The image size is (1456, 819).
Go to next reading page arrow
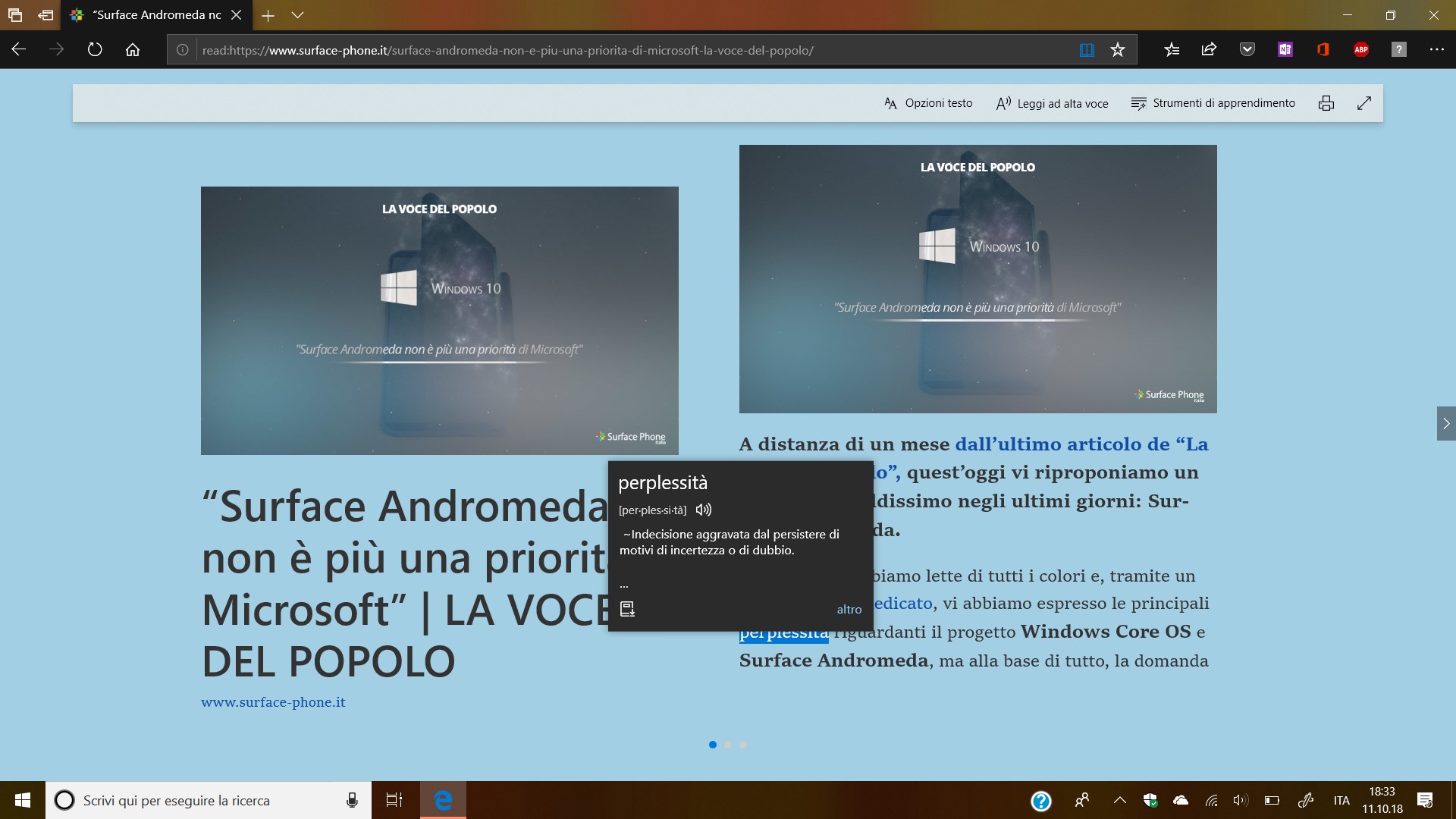[1446, 423]
